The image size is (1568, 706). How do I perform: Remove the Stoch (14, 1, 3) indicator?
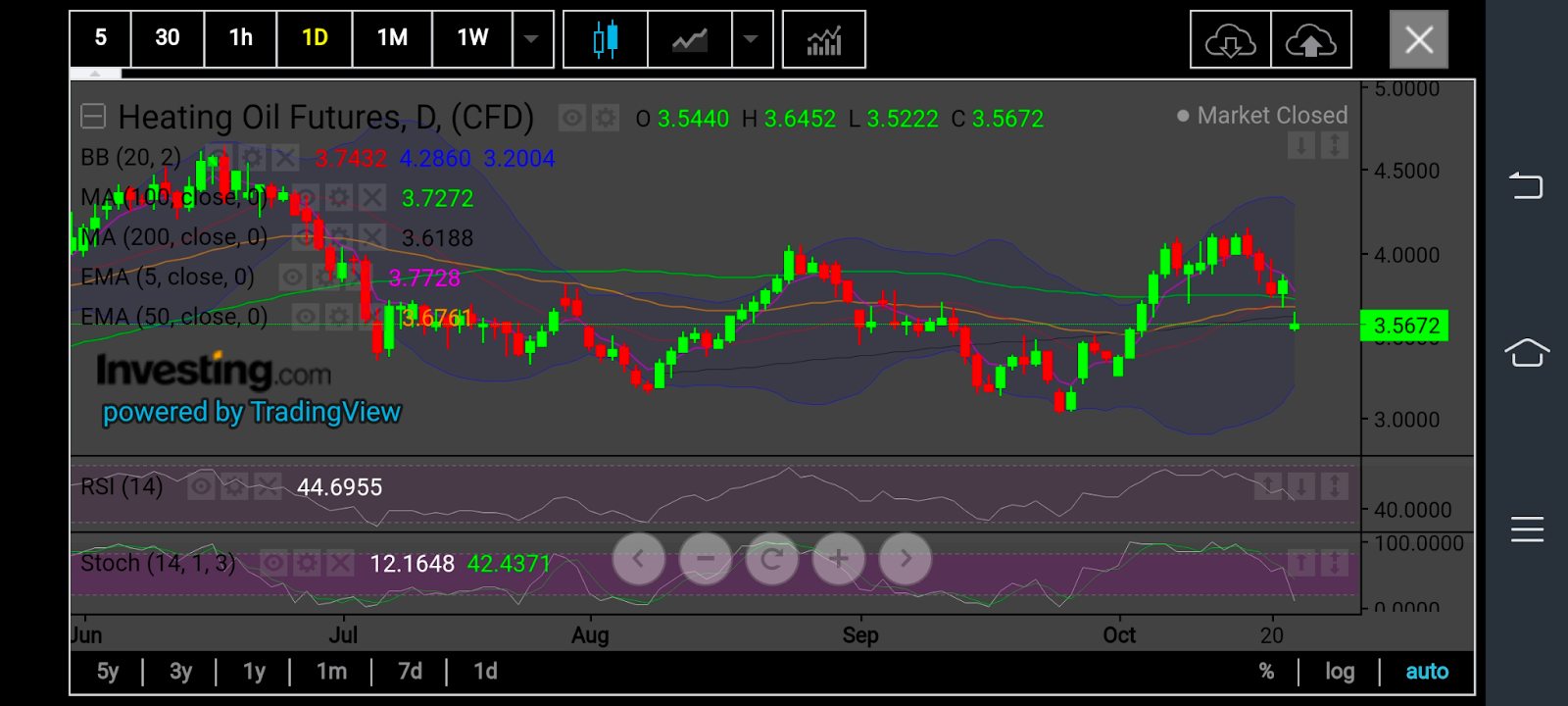(339, 564)
